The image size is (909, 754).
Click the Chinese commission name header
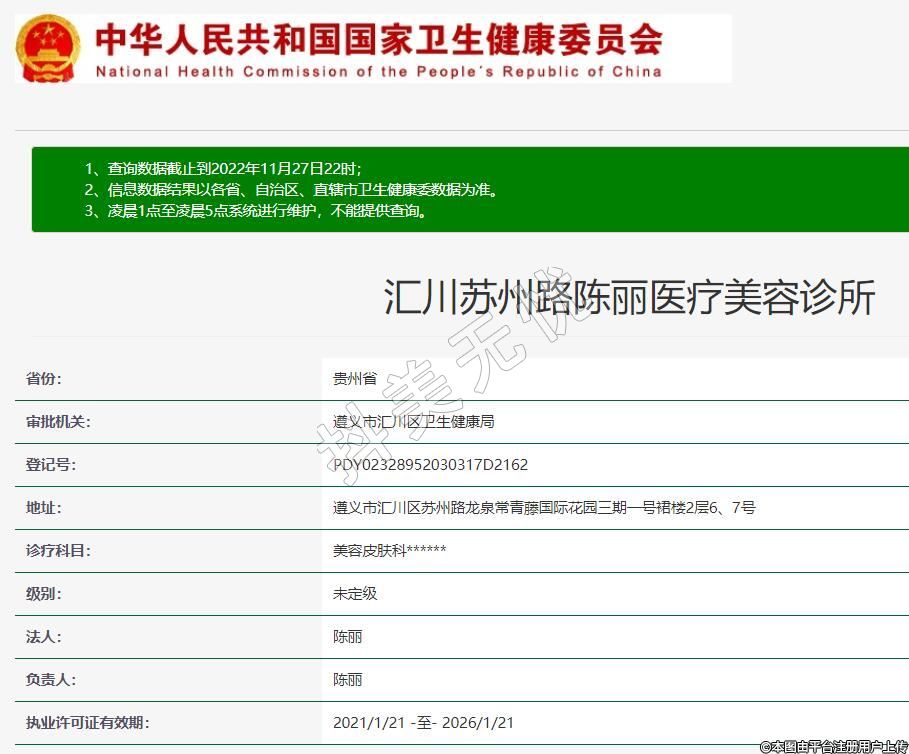pyautogui.click(x=378, y=38)
